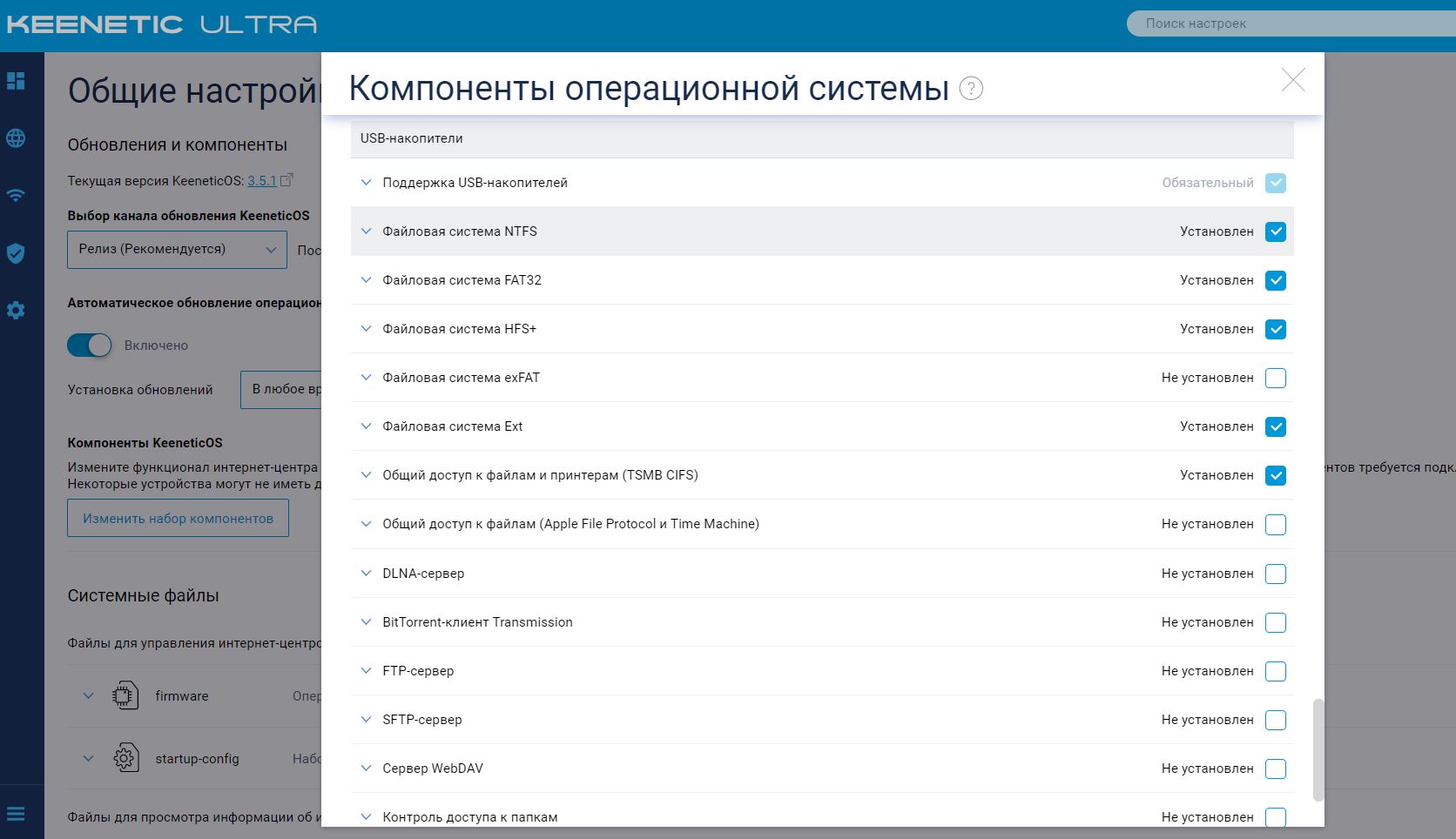This screenshot has height=839, width=1456.
Task: Expand the Сервер WebDAV row
Action: coord(366,769)
